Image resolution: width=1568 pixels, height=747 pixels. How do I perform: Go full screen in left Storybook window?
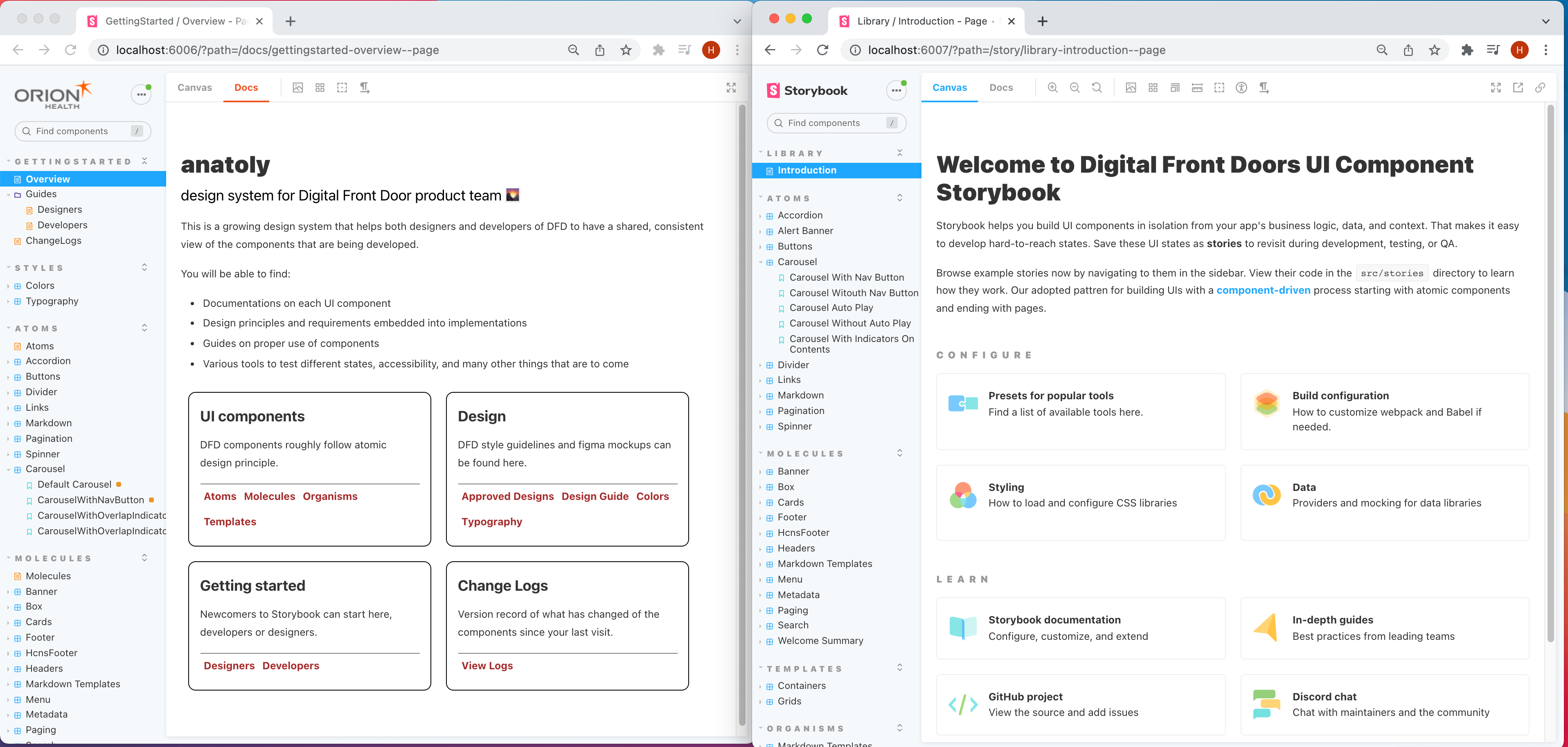click(731, 88)
